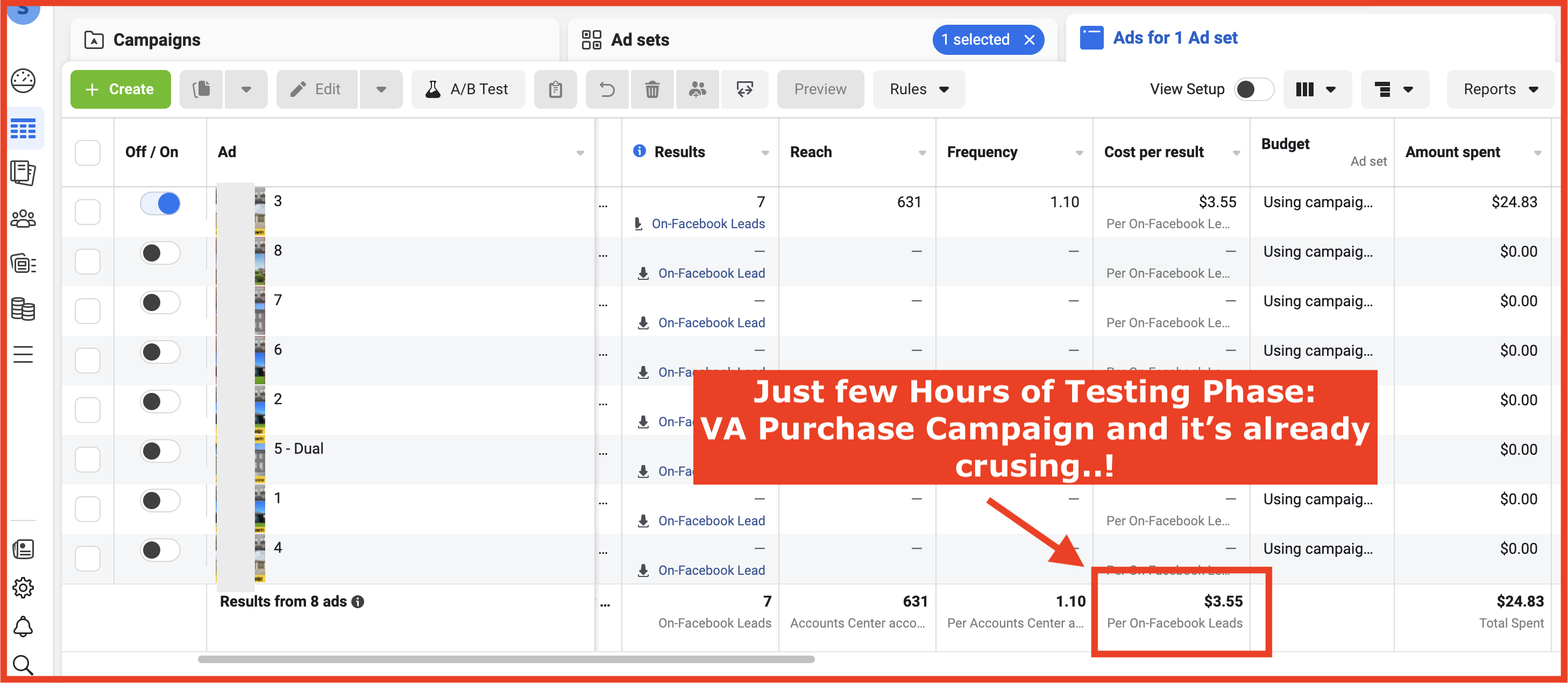
Task: Click the '$24.83' amount spent for ad 3
Action: (1514, 202)
